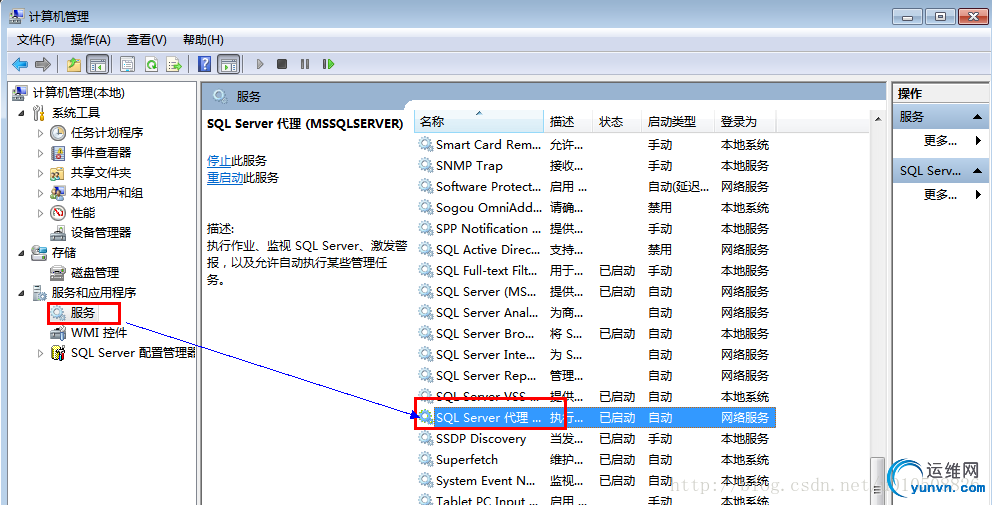This screenshot has width=992, height=505.
Task: Click the 共享文件夹 tree icon
Action: (58, 173)
